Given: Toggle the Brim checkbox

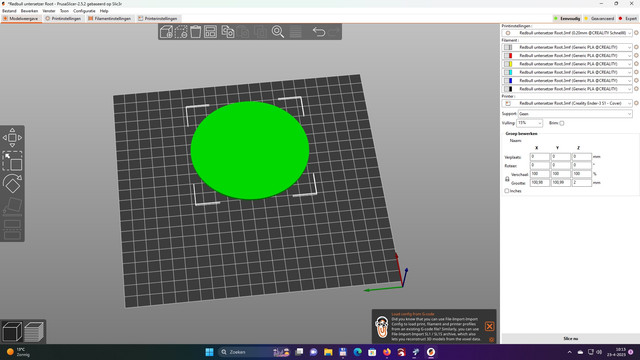Looking at the screenshot, I should pos(562,123).
